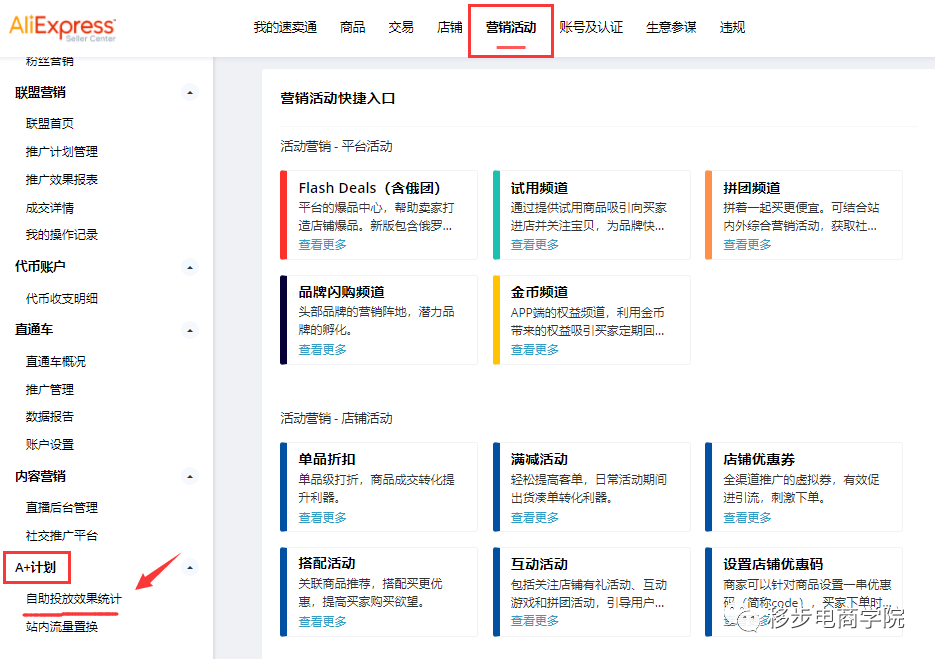Screen dimensions: 935x659
Task: Collapse the 直通车 sidebar section
Action: pyautogui.click(x=189, y=329)
